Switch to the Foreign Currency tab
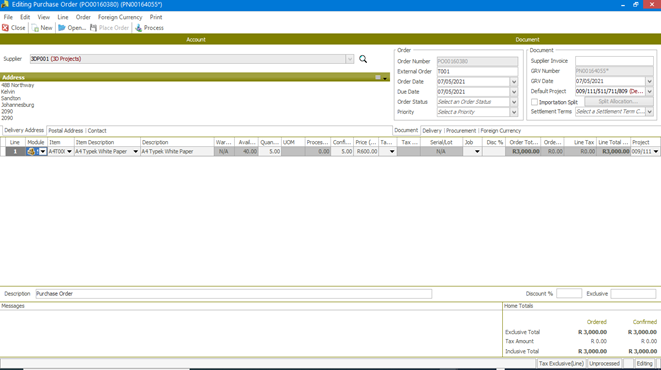This screenshot has width=661, height=370. (x=500, y=131)
